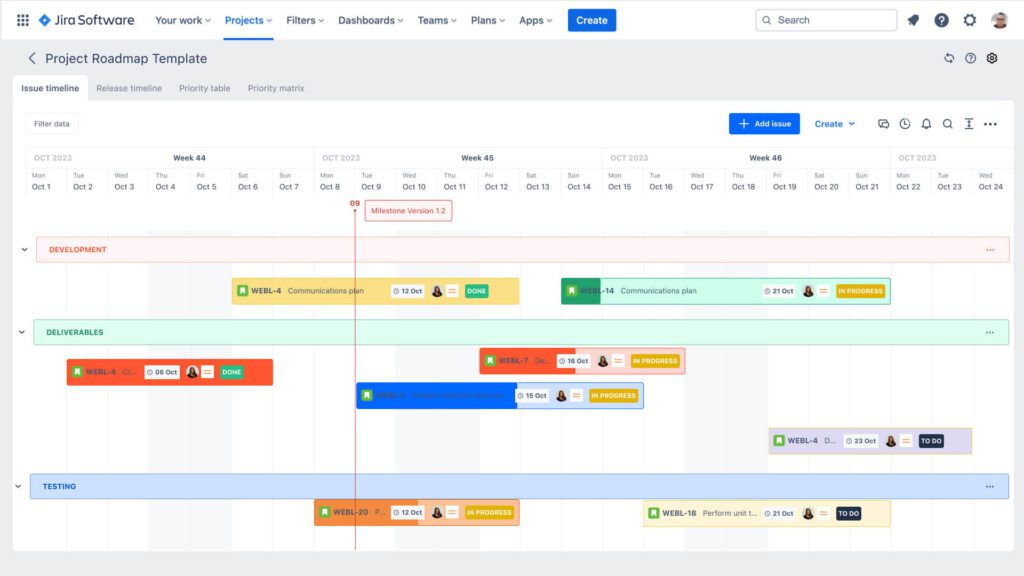Go back using the arrow beside Project Roadmap Template

pyautogui.click(x=32, y=58)
